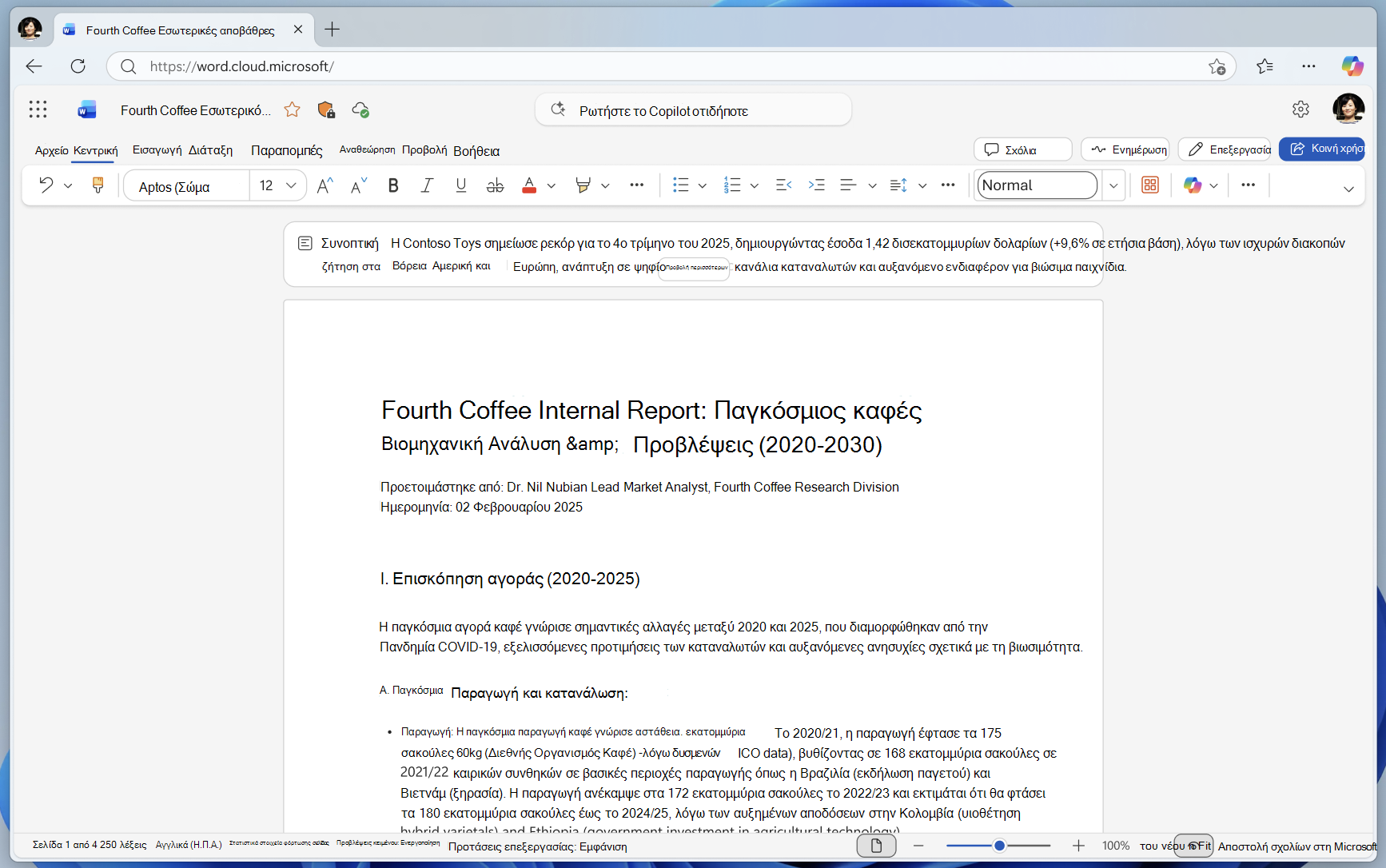Toggle underline formatting
The image size is (1386, 868).
coord(461,185)
